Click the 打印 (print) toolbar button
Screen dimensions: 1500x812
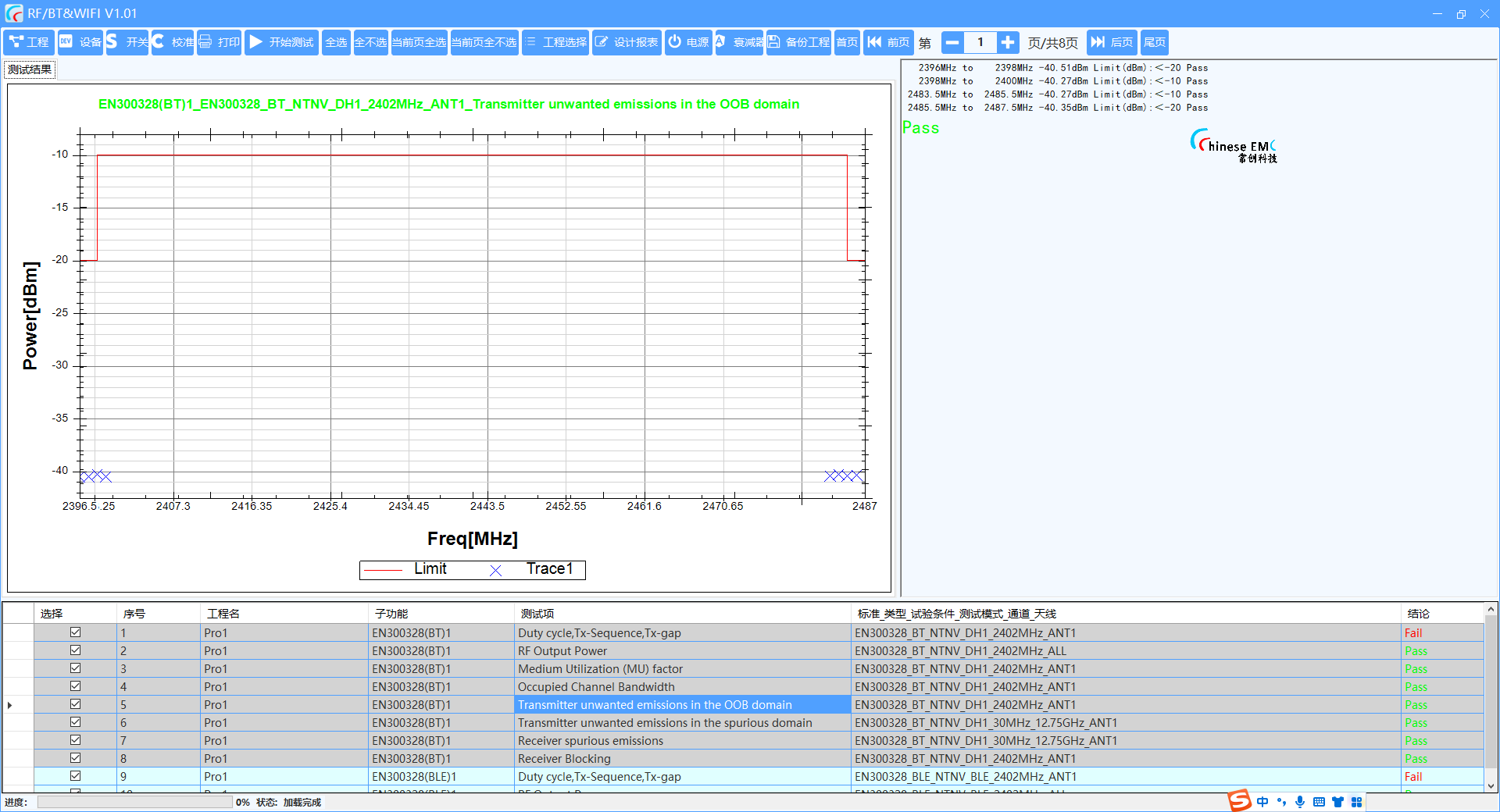(x=219, y=42)
